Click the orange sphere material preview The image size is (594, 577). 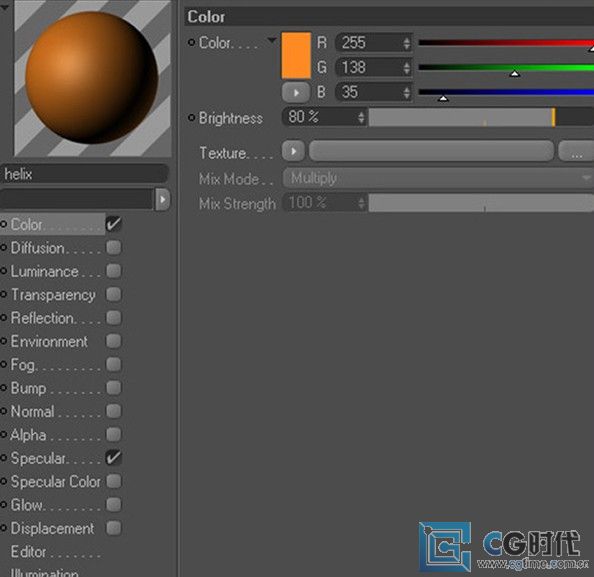coord(92,78)
